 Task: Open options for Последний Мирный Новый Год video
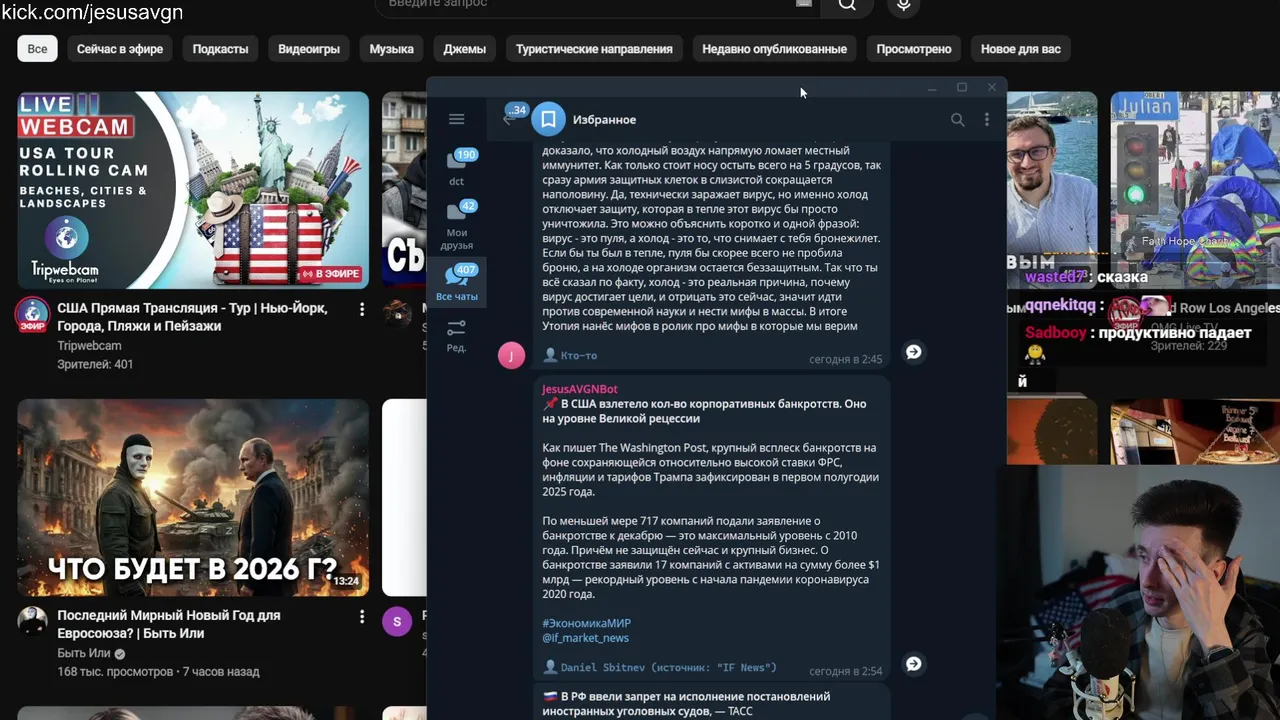(362, 617)
